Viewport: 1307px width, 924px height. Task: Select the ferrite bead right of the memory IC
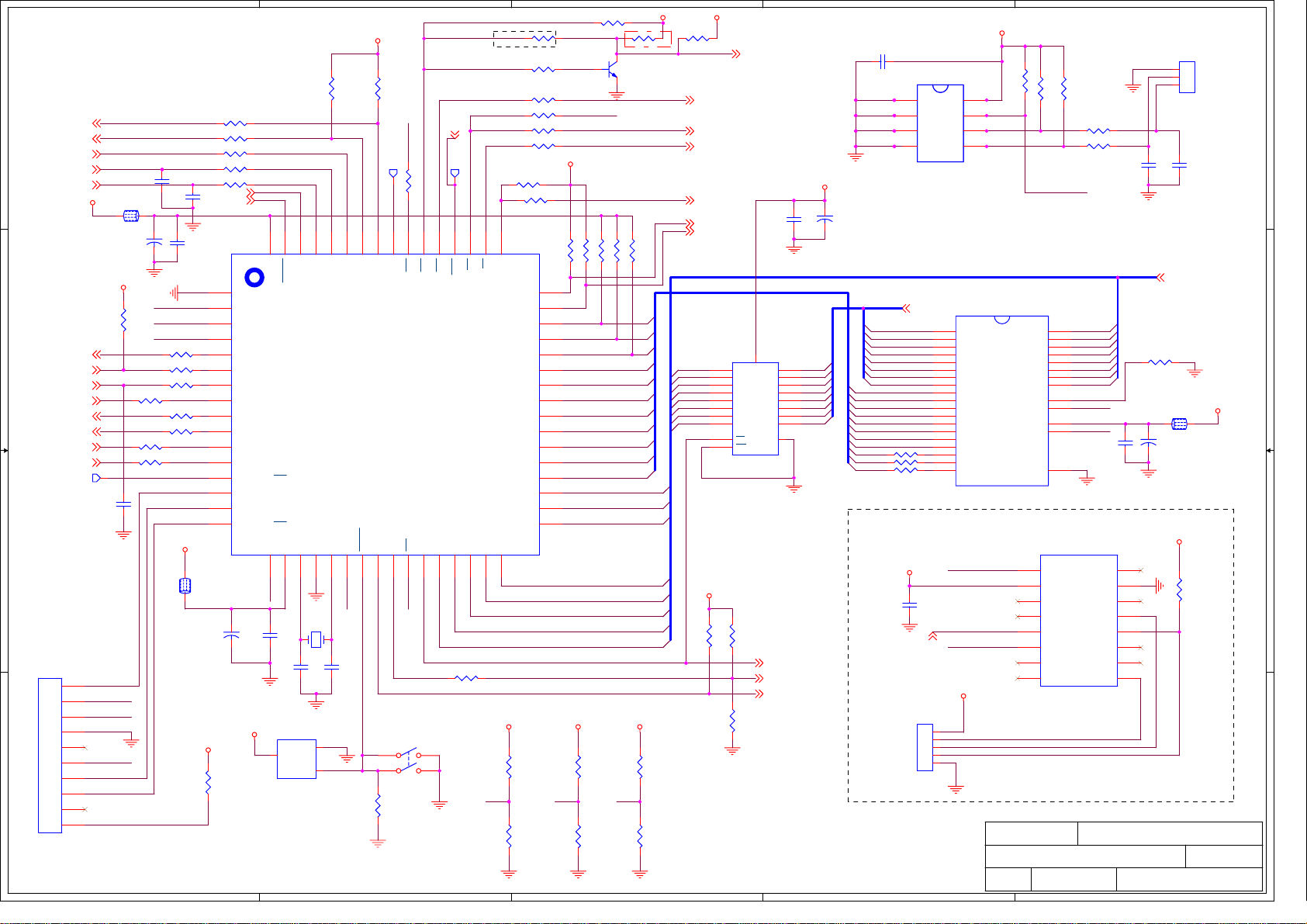pos(1179,424)
